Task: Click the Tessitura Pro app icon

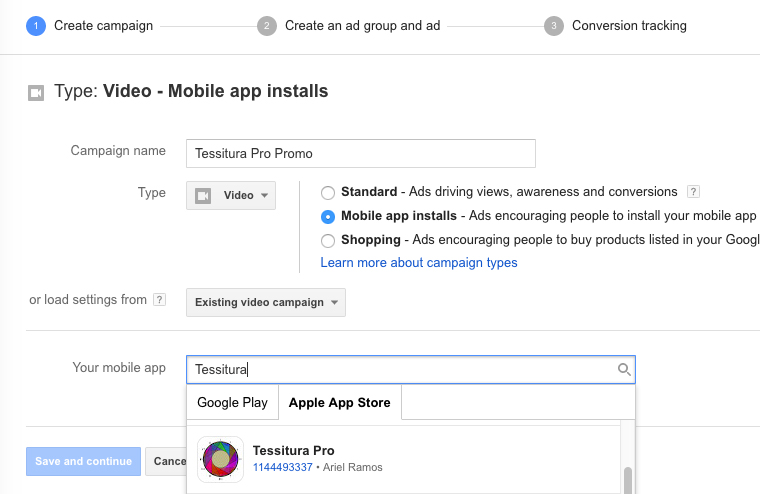Action: point(220,460)
